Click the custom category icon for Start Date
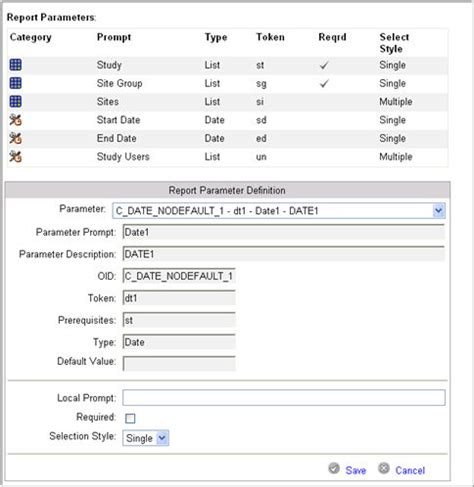 16,120
